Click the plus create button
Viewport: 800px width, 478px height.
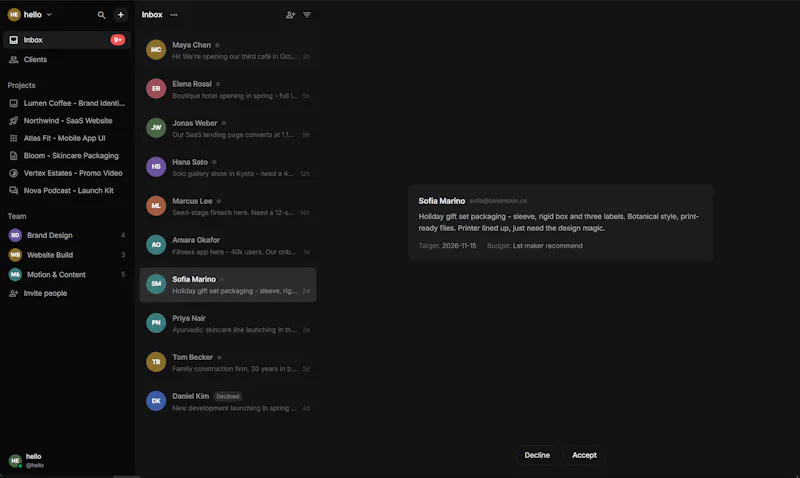(x=121, y=15)
